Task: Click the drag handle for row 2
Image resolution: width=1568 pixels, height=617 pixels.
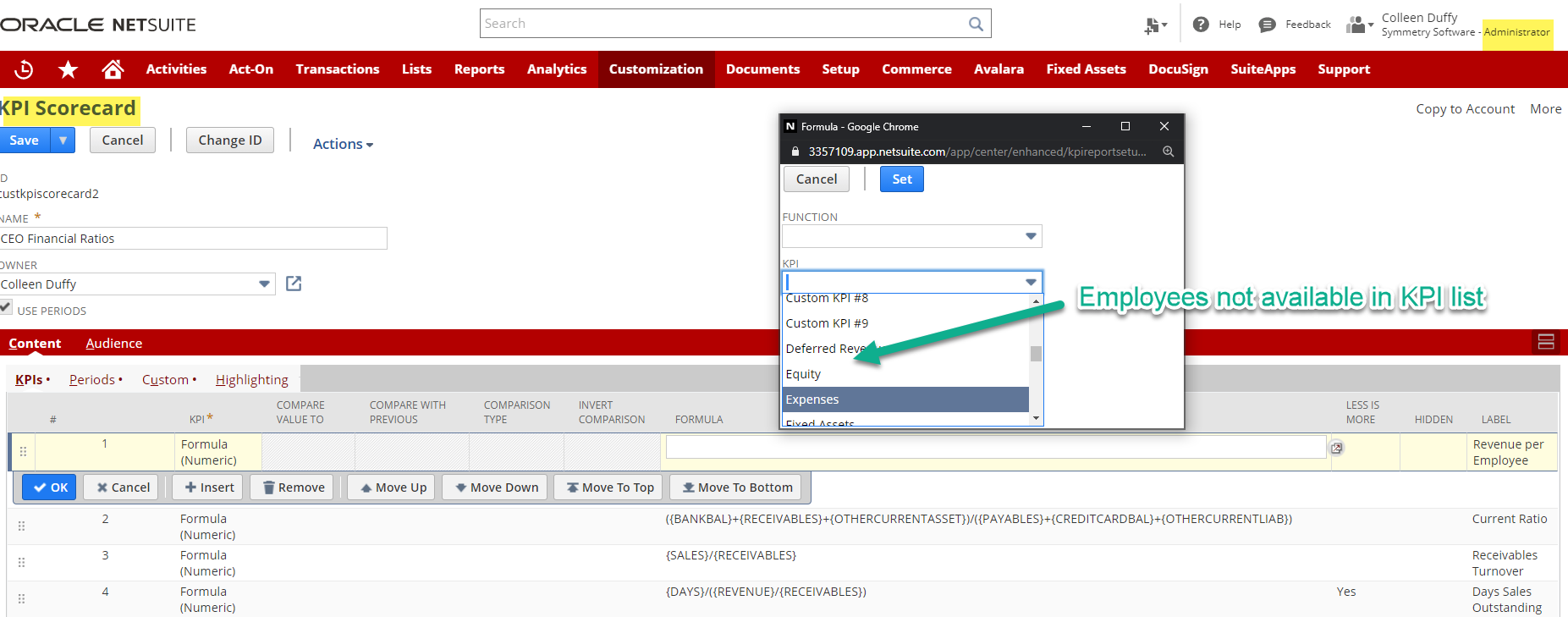Action: point(22,526)
